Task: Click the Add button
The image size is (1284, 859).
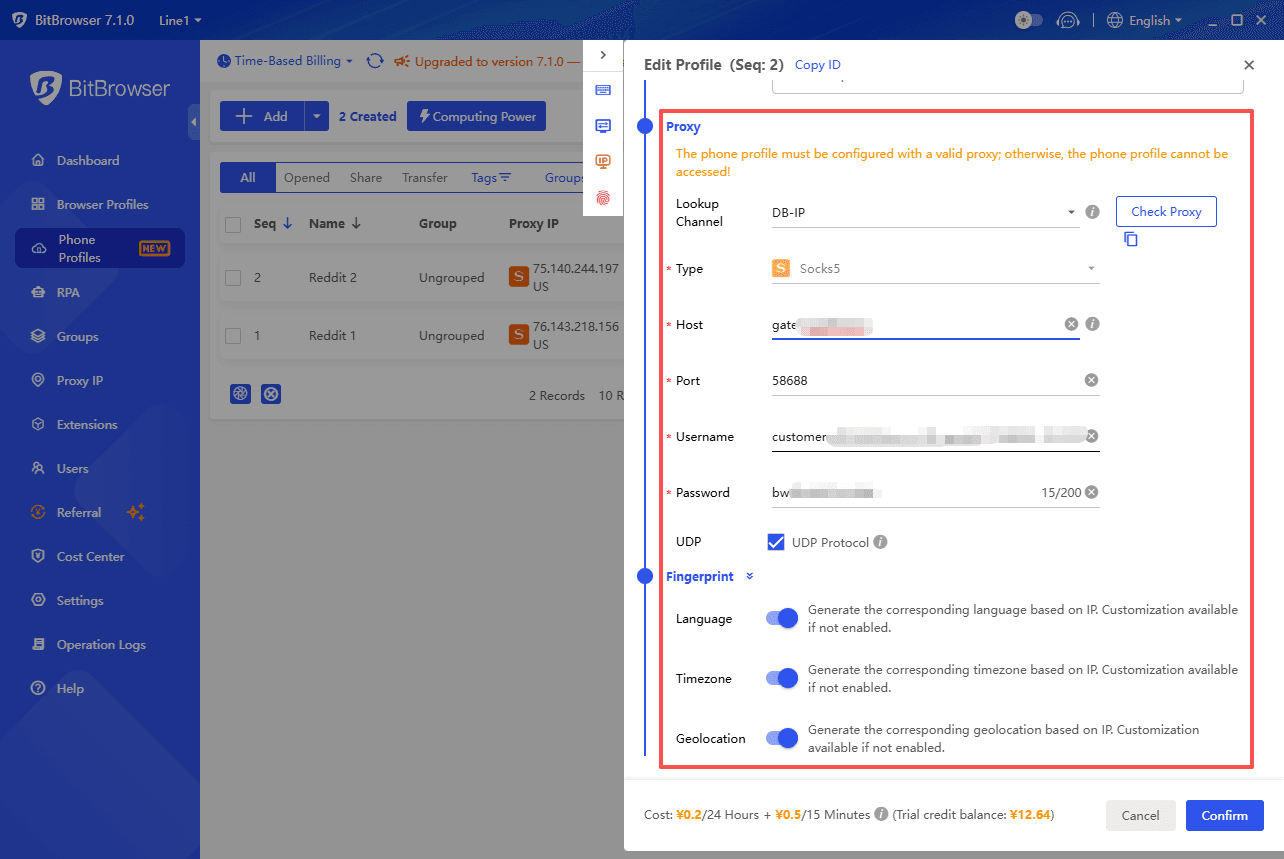Action: tap(262, 116)
